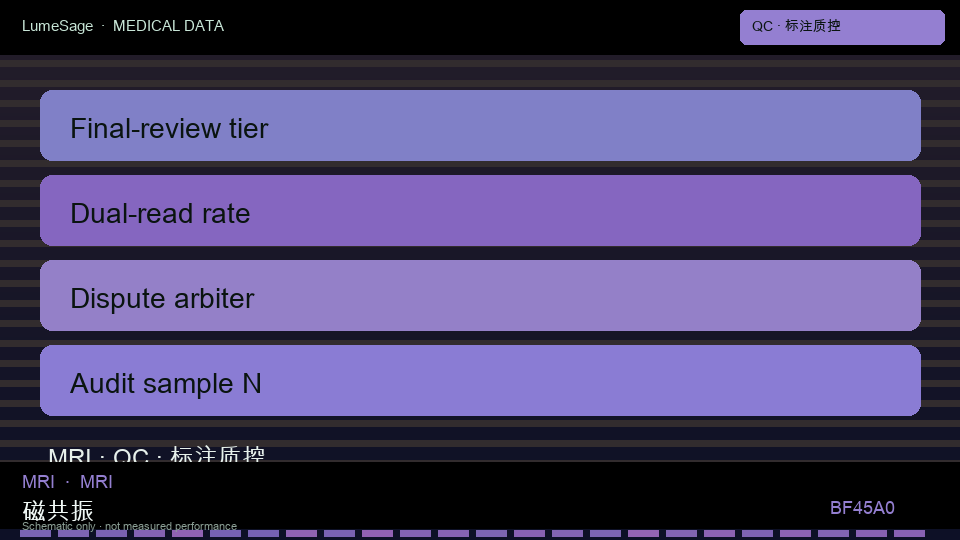Click the Final-review tier text label
Screen dimensions: 960x540
click(169, 129)
